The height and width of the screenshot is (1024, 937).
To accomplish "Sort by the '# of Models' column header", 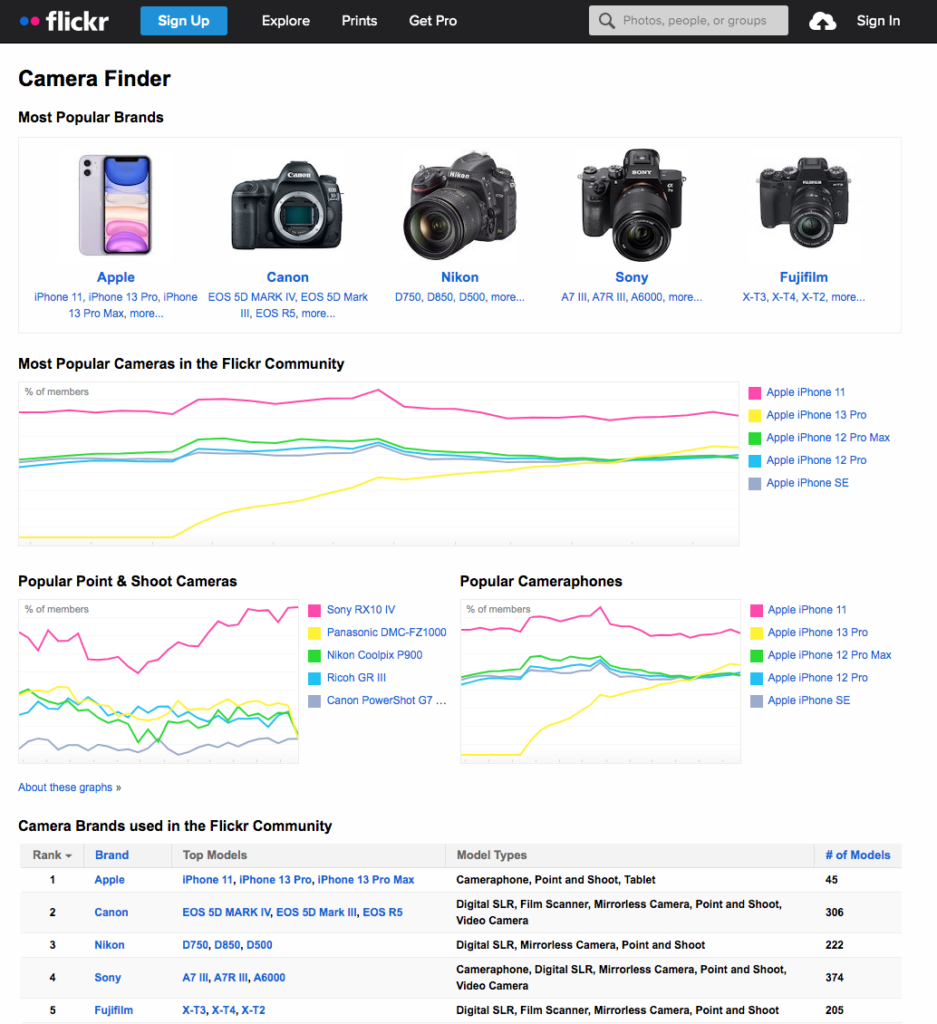I will tap(857, 855).
